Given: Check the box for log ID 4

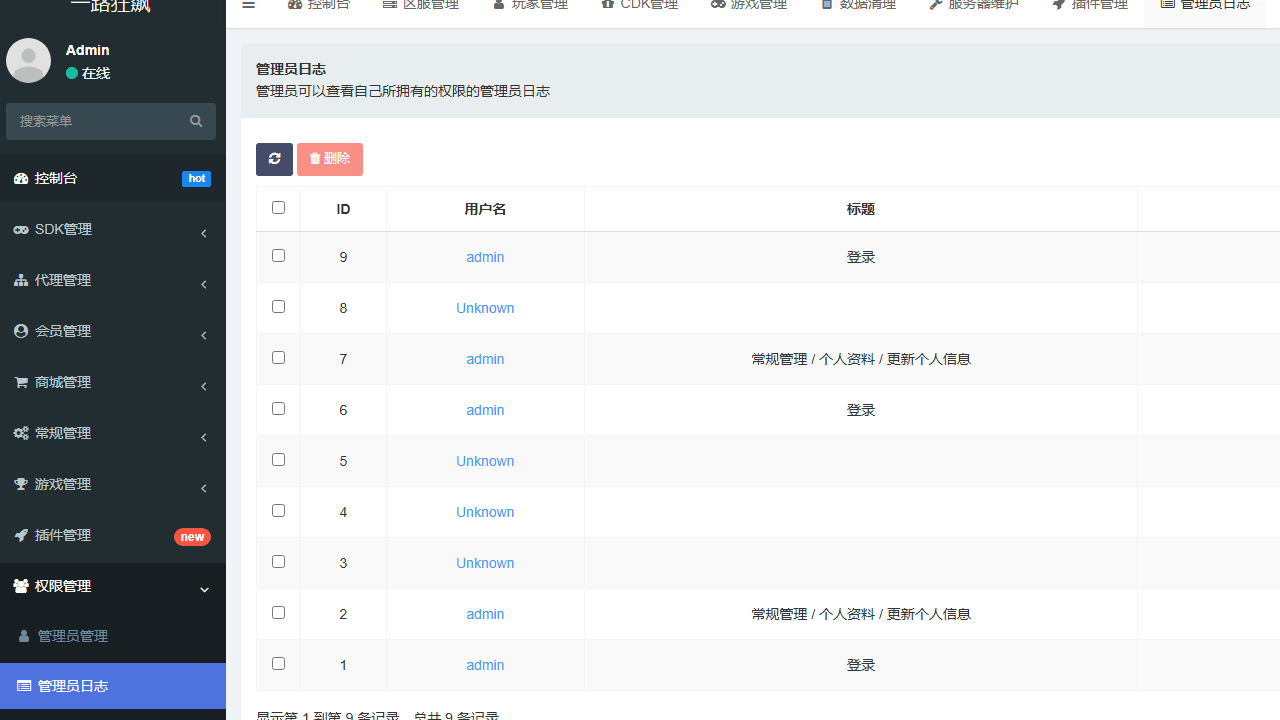Looking at the screenshot, I should pos(278,511).
